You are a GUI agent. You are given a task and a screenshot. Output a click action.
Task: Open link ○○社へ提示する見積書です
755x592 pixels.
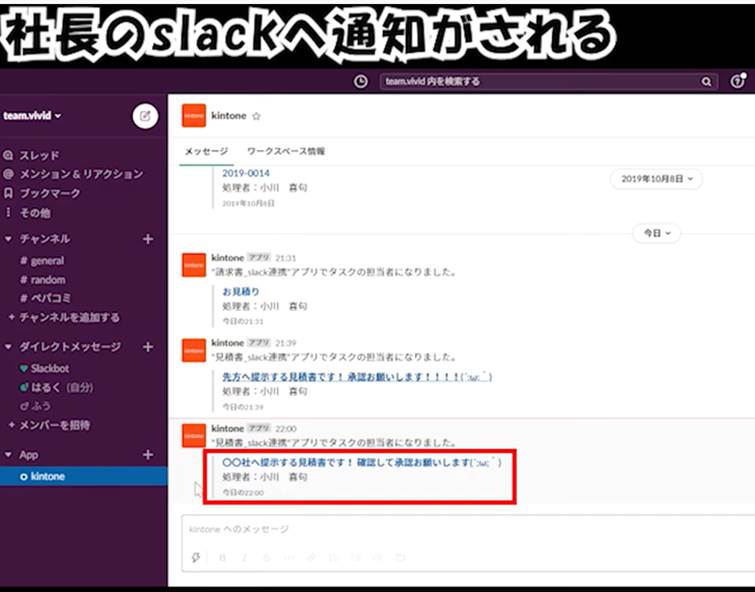pyautogui.click(x=362, y=462)
